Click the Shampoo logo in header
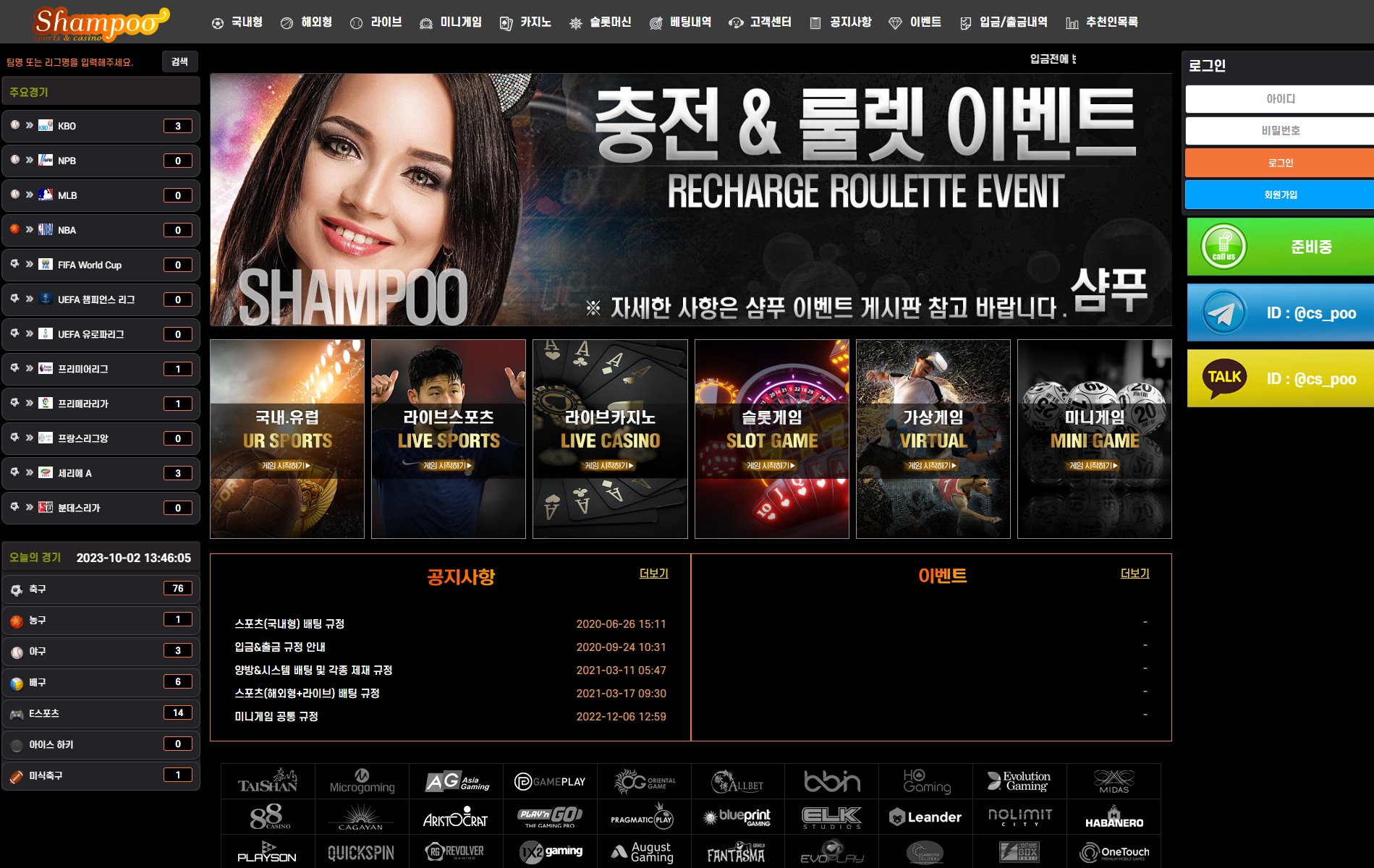1374x868 pixels. click(101, 23)
